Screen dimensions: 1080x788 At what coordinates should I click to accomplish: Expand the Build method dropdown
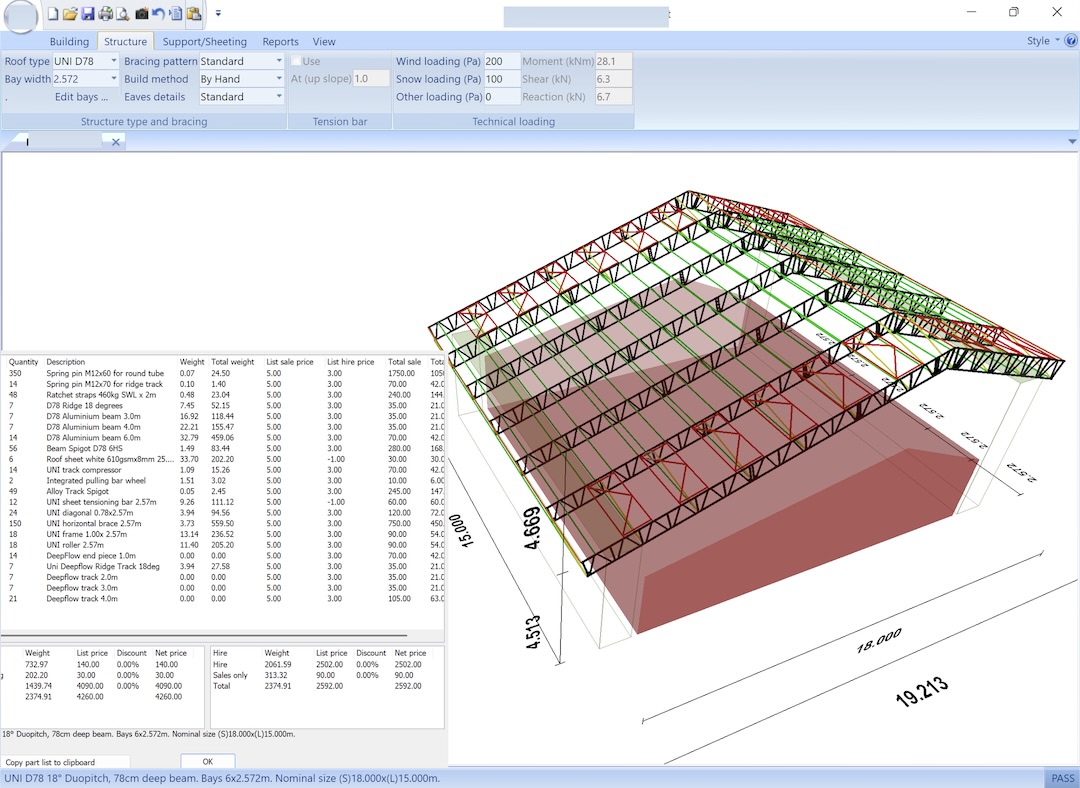point(277,79)
